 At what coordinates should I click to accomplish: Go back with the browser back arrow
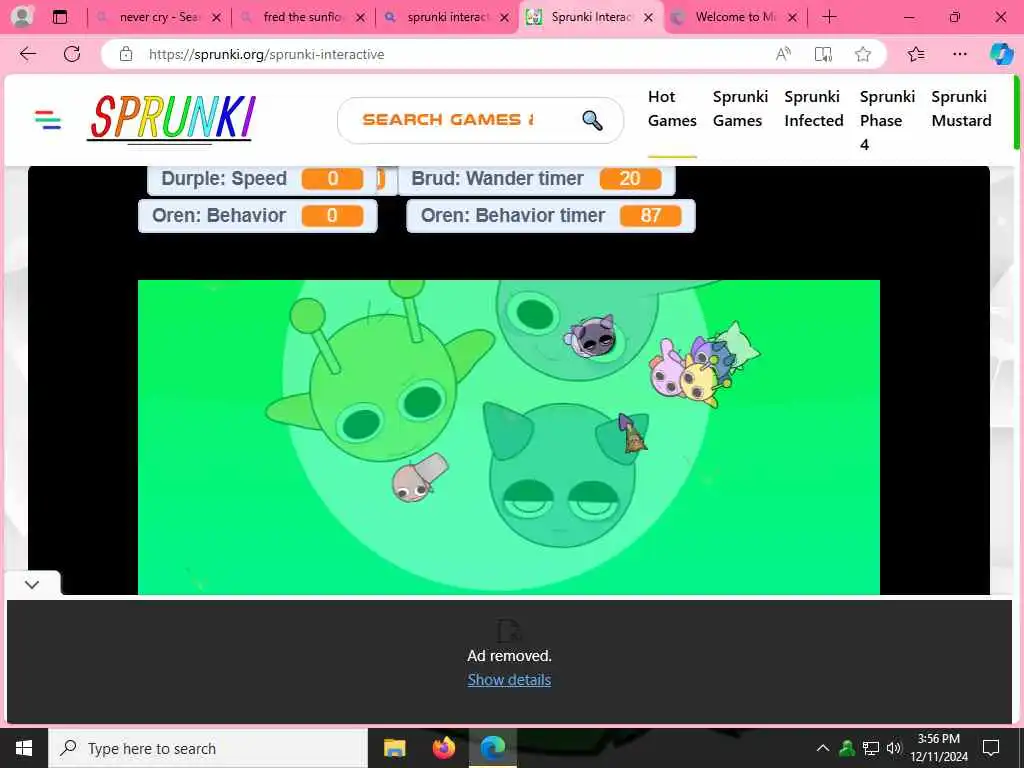coord(28,54)
